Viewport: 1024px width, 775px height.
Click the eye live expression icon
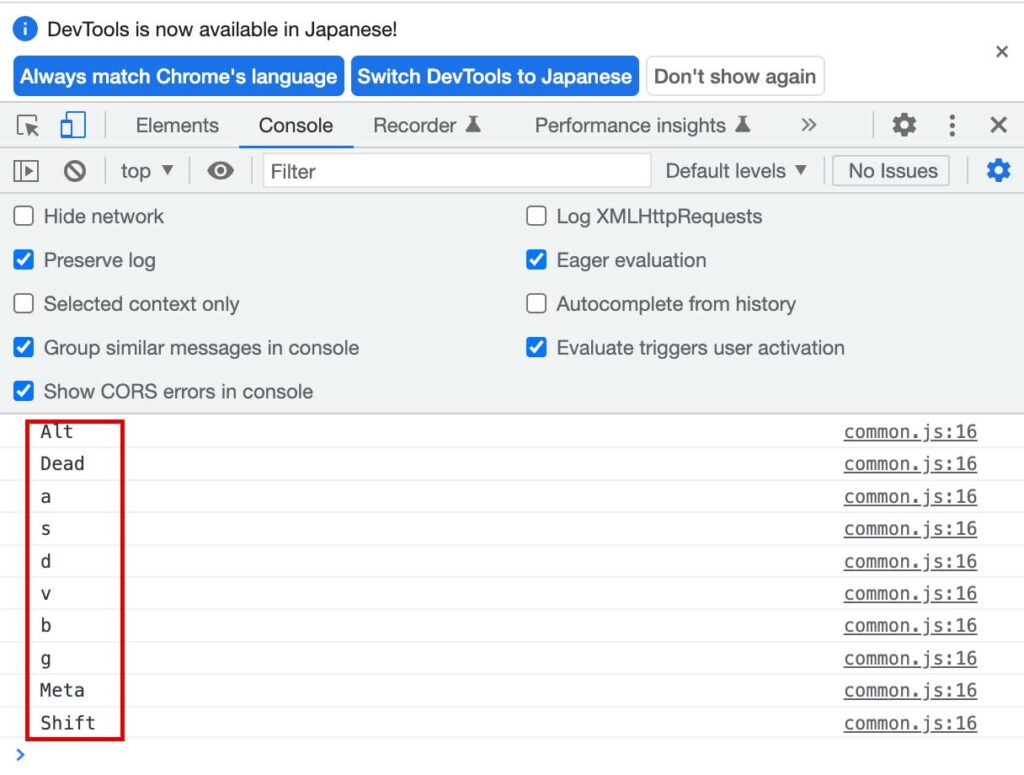(220, 171)
